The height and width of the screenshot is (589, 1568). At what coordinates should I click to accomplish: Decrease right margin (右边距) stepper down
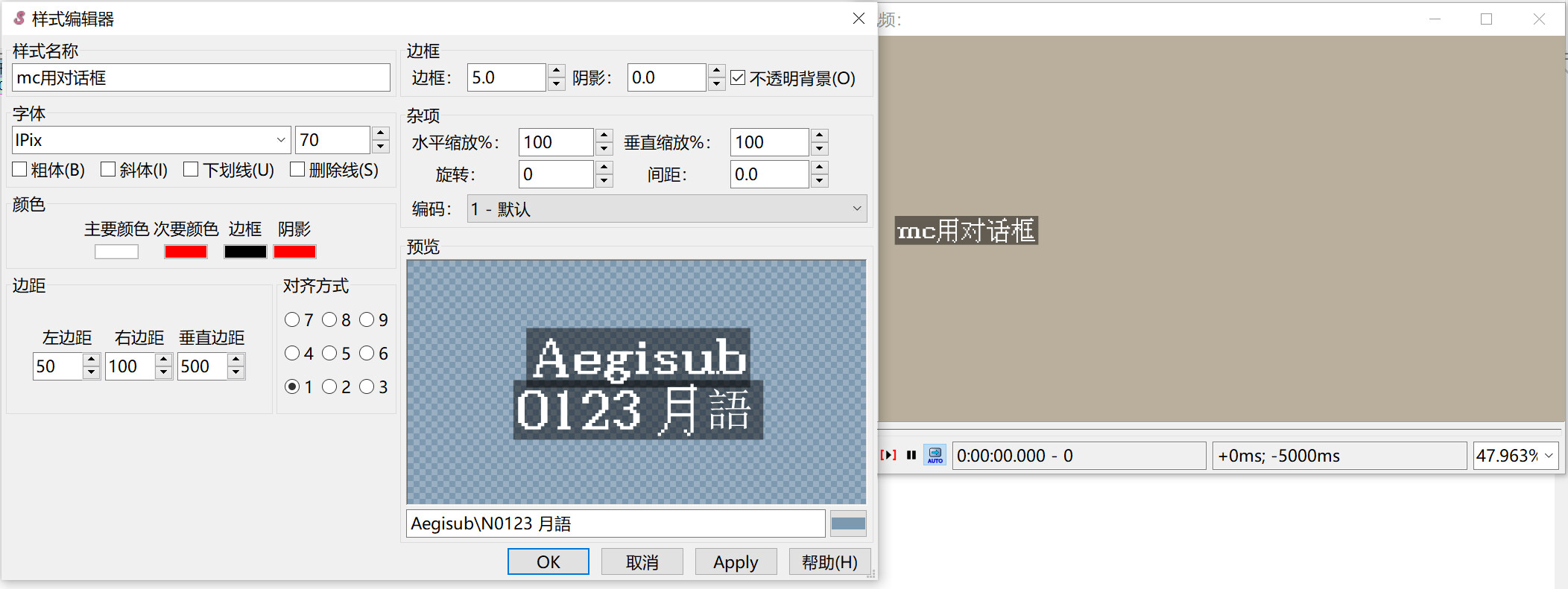164,373
